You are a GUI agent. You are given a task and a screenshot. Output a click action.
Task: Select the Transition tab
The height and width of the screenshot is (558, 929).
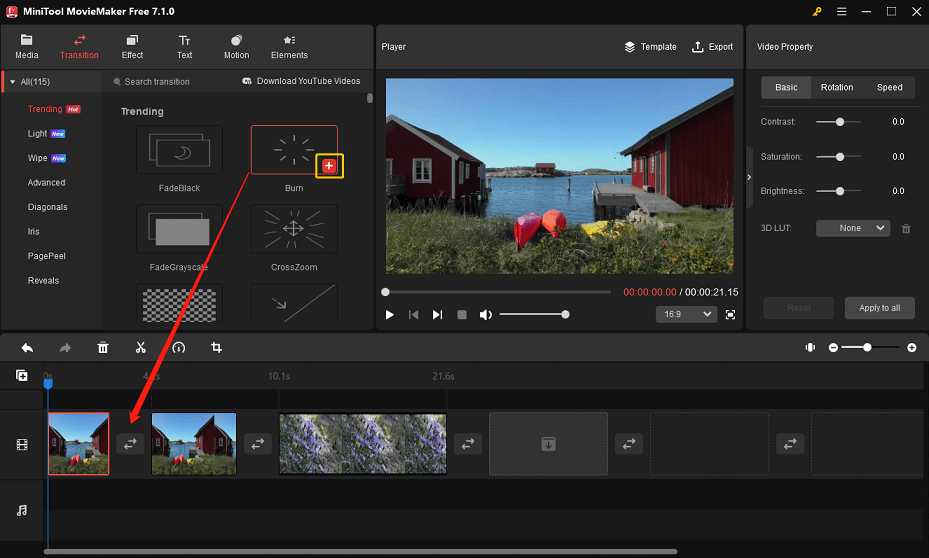(x=79, y=47)
